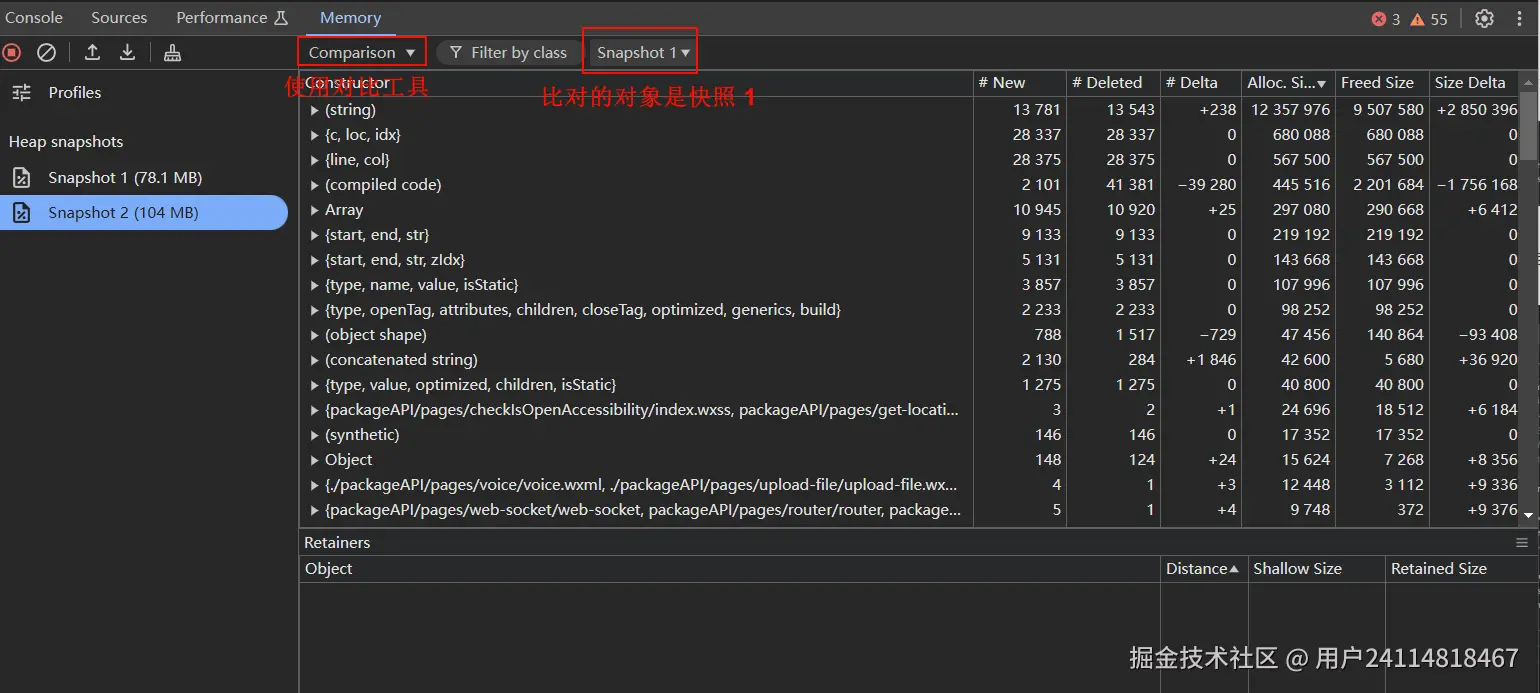
Task: Expand the (compiled code) row
Action: pyautogui.click(x=315, y=185)
